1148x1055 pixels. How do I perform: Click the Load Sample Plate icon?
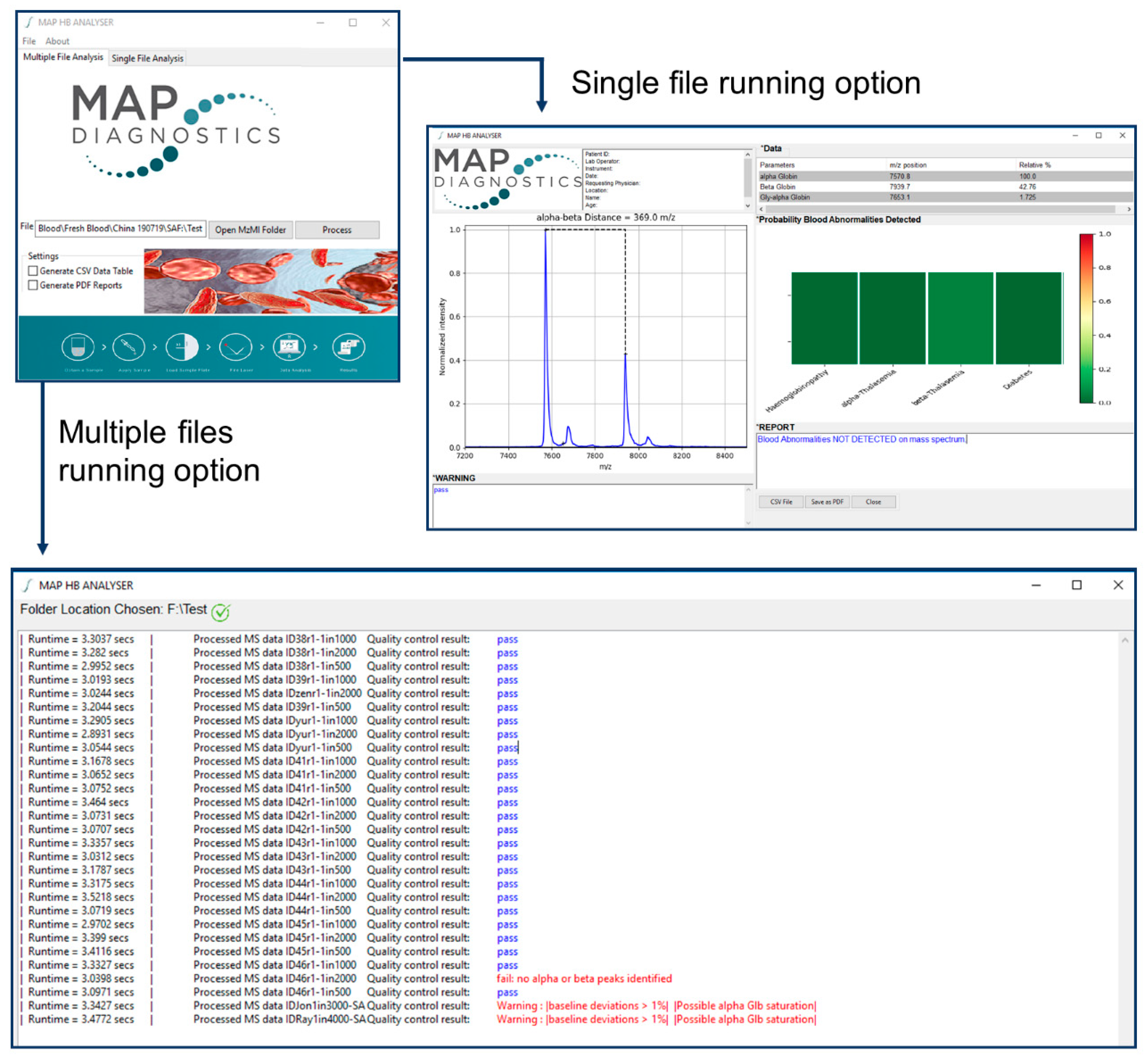[x=182, y=347]
